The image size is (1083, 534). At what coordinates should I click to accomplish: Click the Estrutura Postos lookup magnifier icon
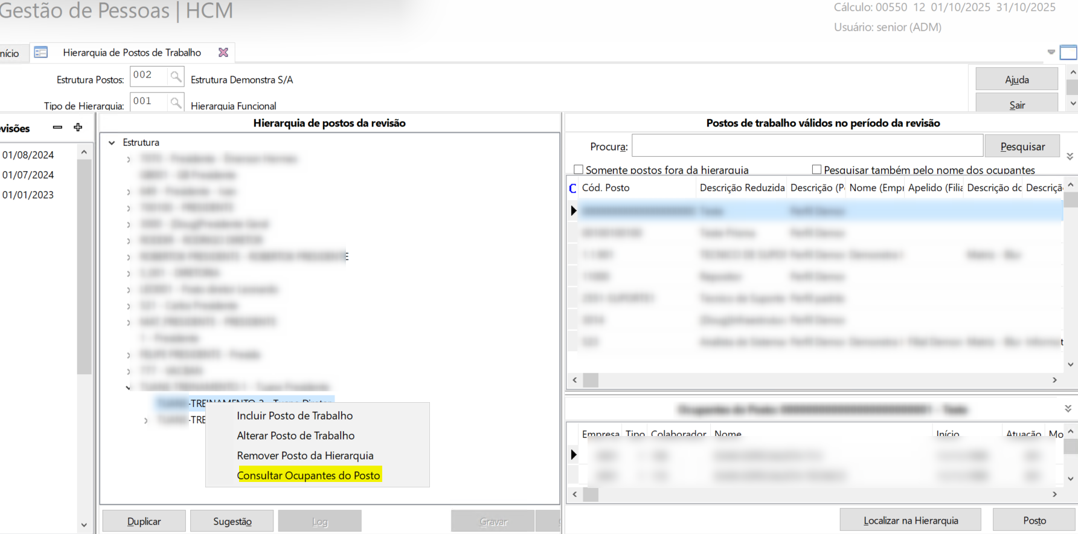[x=176, y=77]
